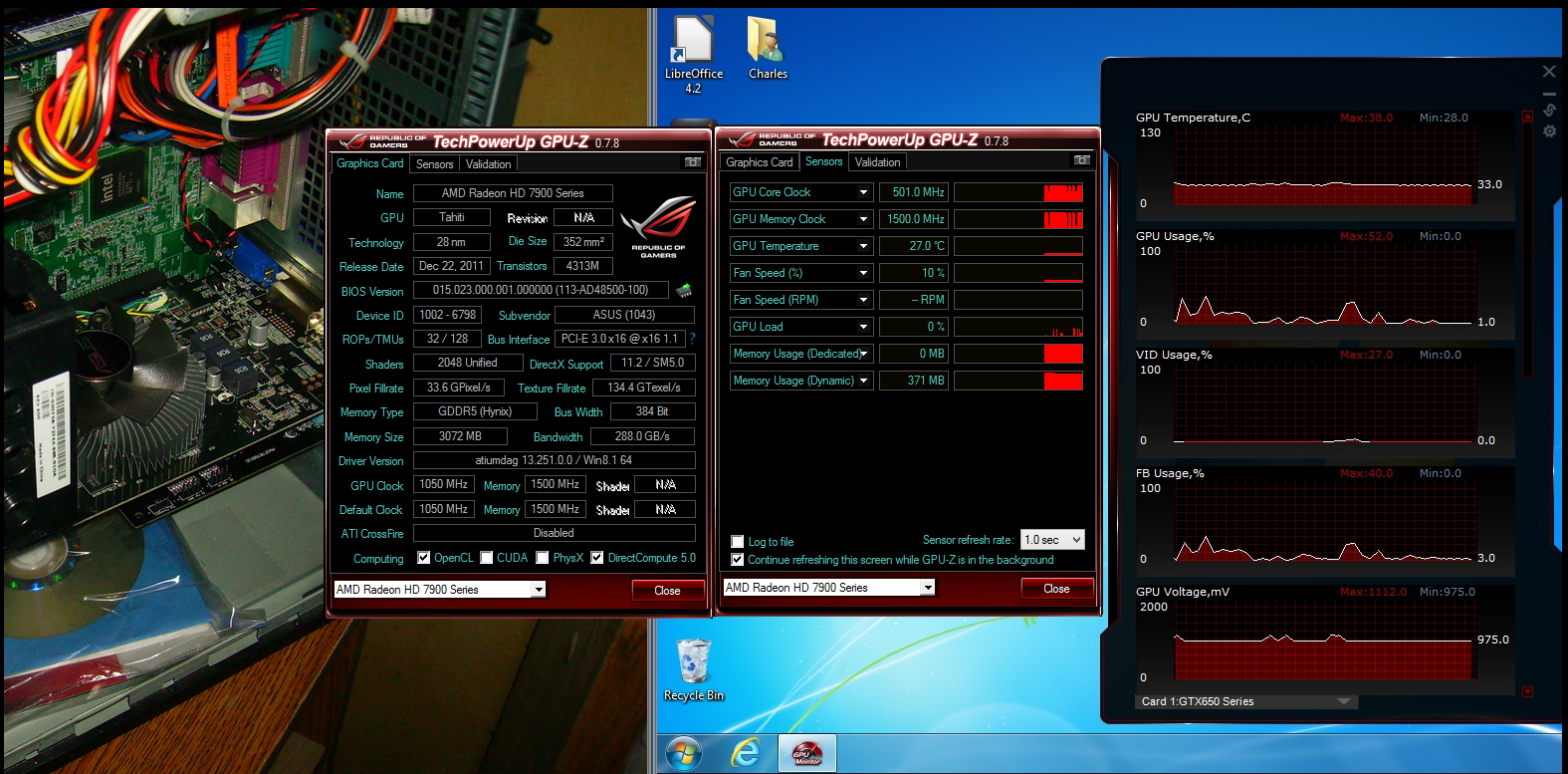This screenshot has width=1568, height=774.
Task: Click the GPU Memory Clock red graph bar
Action: pyautogui.click(x=1063, y=219)
